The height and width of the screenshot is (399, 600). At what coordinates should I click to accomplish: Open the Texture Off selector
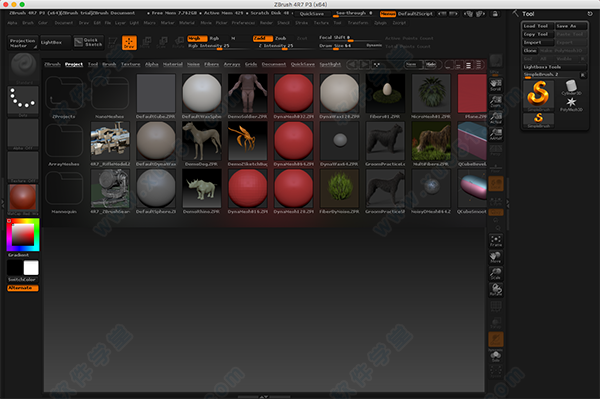tap(23, 167)
